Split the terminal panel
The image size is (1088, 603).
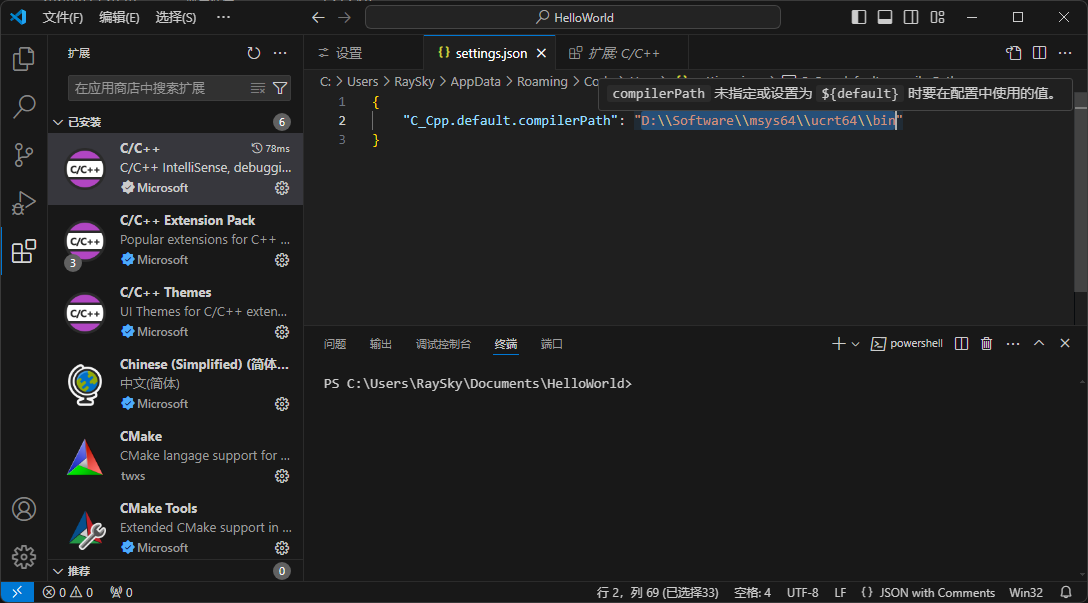tap(961, 343)
